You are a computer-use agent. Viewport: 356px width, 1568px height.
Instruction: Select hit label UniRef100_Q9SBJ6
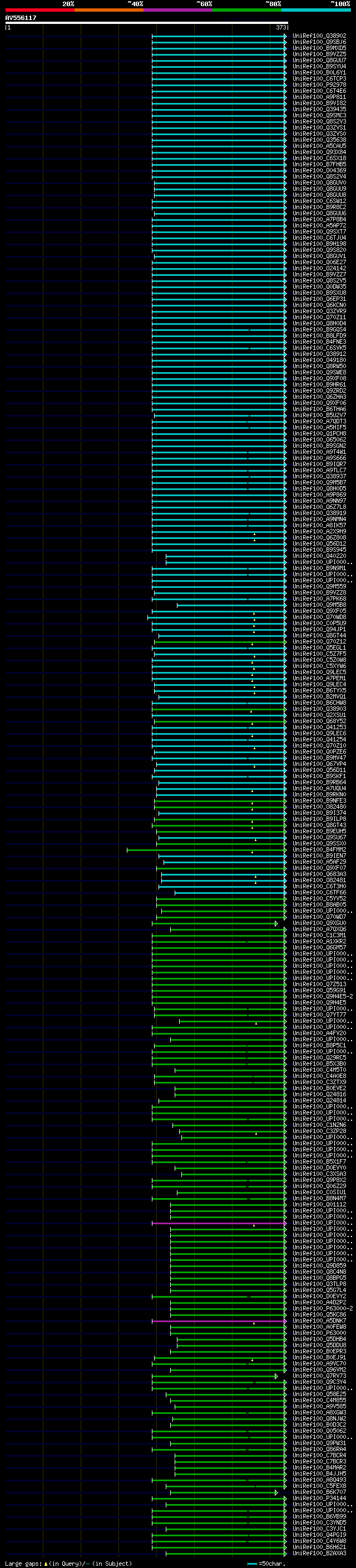click(x=319, y=42)
